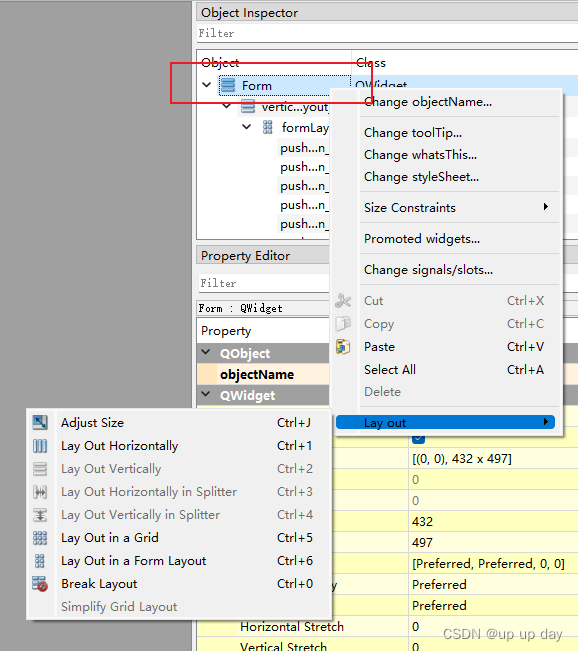Collapse the formLayout tree node

pyautogui.click(x=247, y=127)
